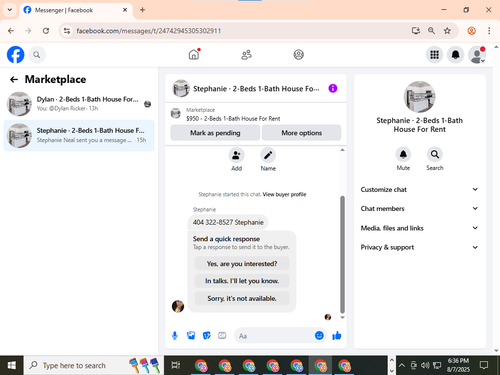Click Stephanie's message 404 322-8527 Stephanie
This screenshot has width=500, height=375.
[x=228, y=222]
